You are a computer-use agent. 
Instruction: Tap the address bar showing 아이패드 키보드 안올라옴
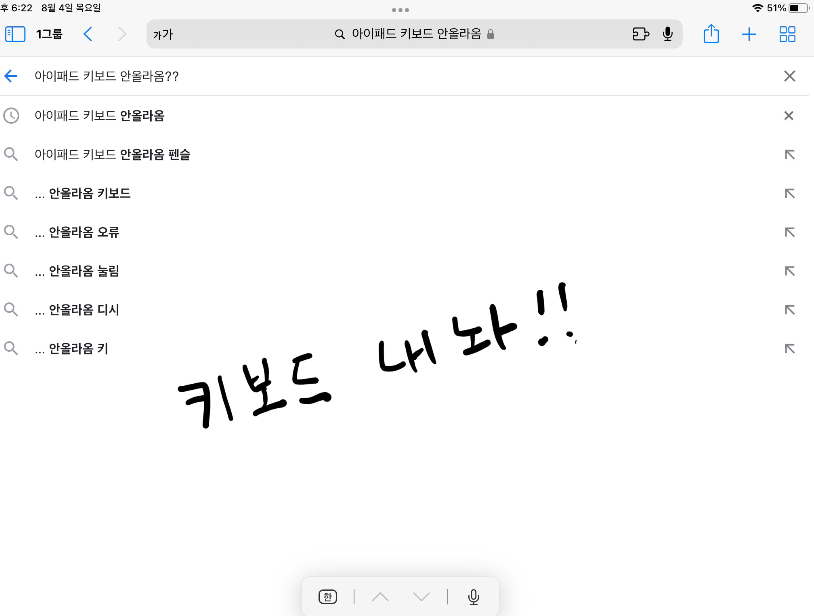[414, 34]
